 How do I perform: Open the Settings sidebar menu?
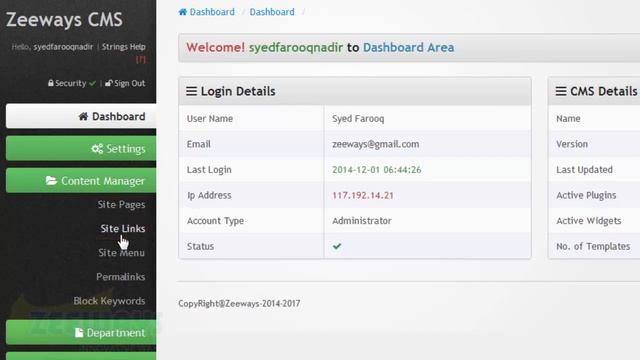pyautogui.click(x=81, y=148)
